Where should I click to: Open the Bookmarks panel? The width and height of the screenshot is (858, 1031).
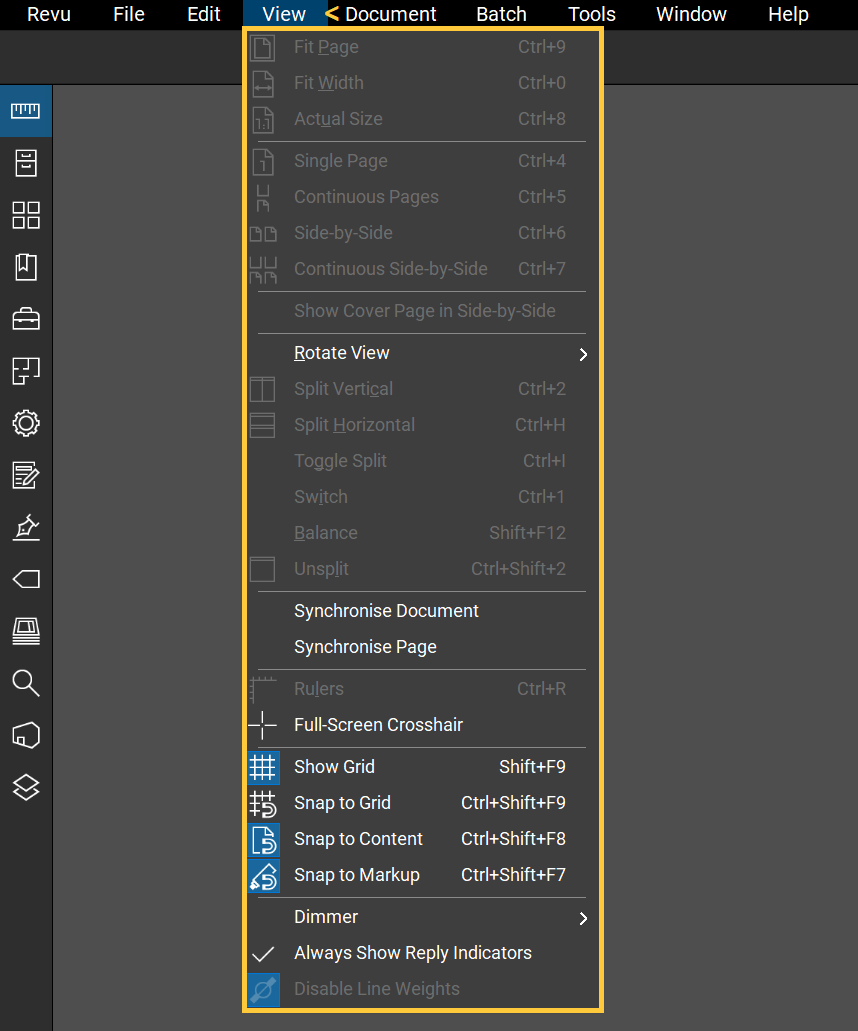pos(25,266)
